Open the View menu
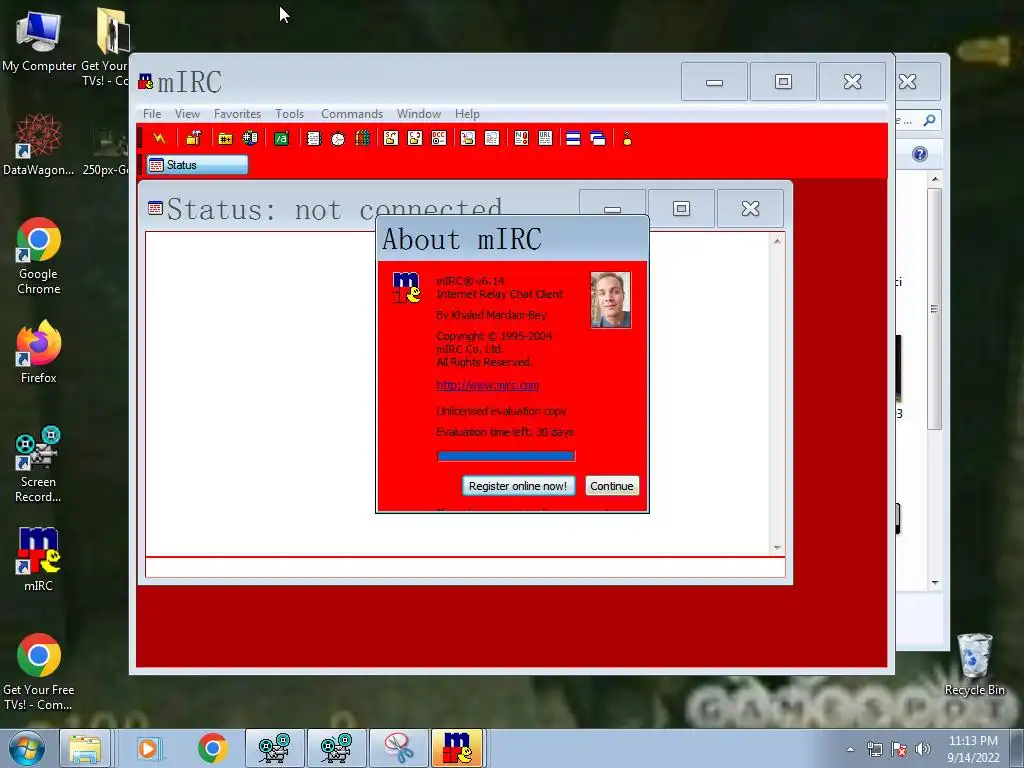Screen dimensions: 1024x768 [187, 114]
